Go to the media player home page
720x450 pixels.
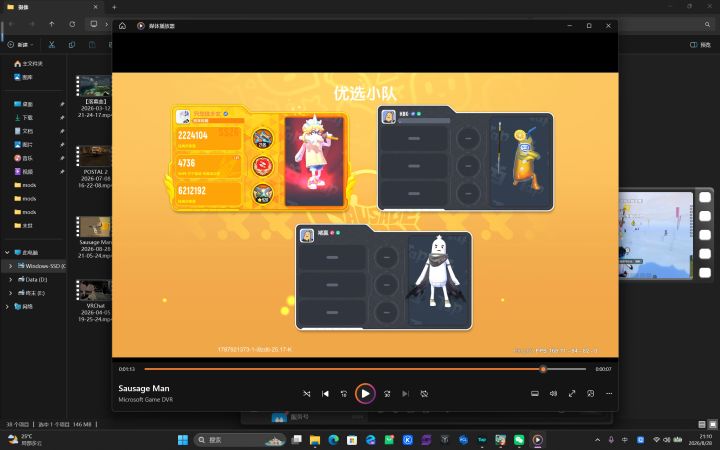(x=122, y=26)
